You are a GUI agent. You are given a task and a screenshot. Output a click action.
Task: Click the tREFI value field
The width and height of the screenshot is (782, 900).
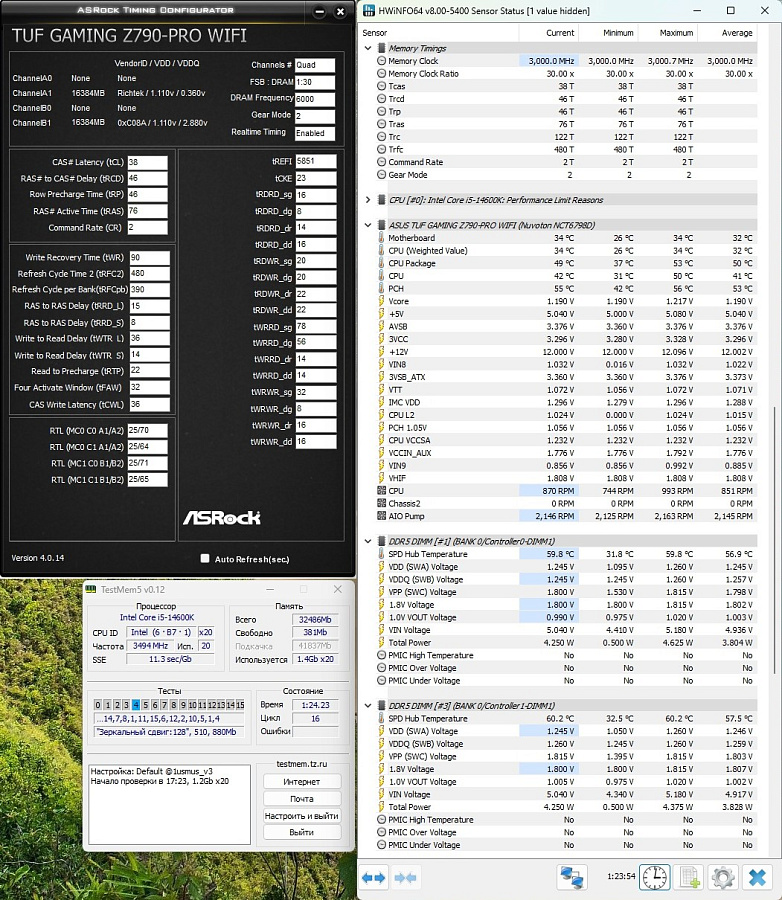[315, 161]
